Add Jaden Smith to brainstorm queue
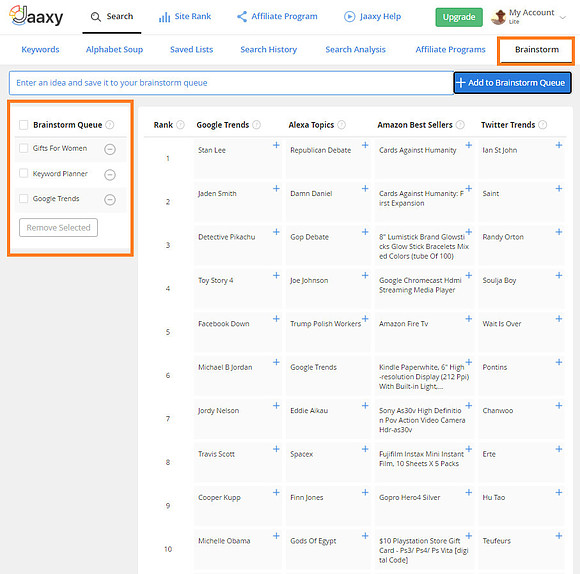The image size is (580, 574). tap(276, 189)
